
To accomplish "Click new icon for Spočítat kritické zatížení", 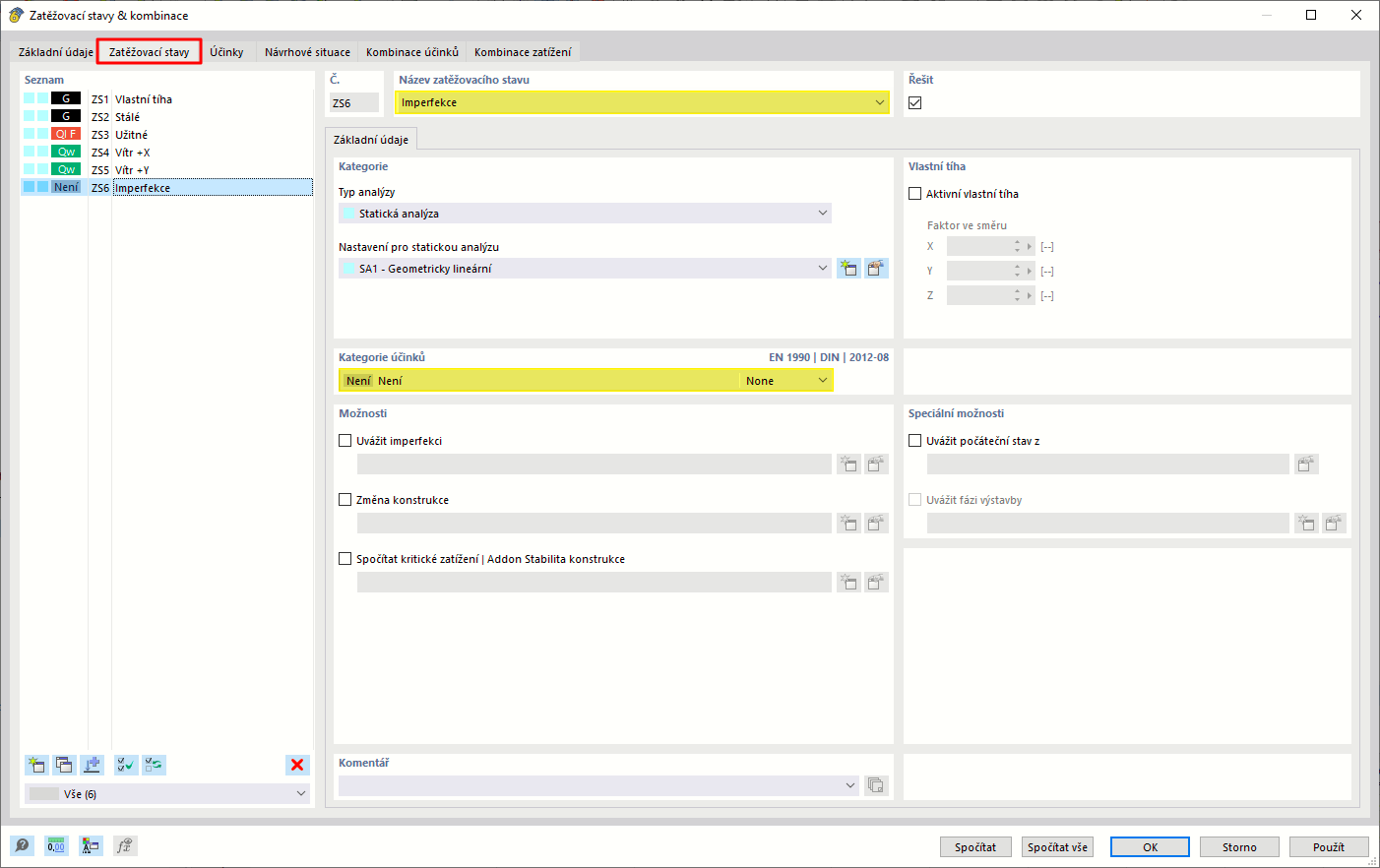I will coord(848,583).
